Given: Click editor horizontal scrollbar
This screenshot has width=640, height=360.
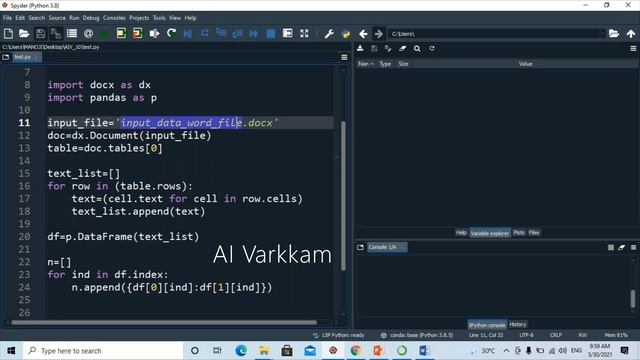Looking at the screenshot, I should click(x=163, y=322).
